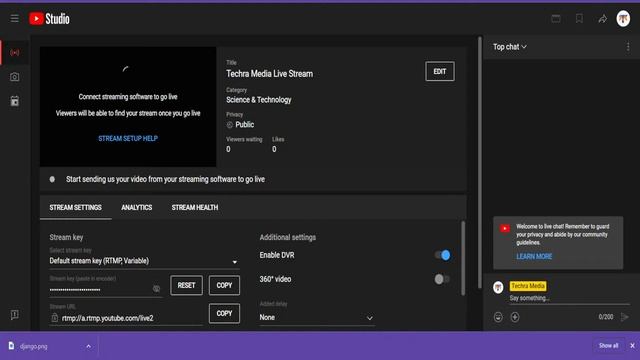Click the Public privacy text

point(244,125)
